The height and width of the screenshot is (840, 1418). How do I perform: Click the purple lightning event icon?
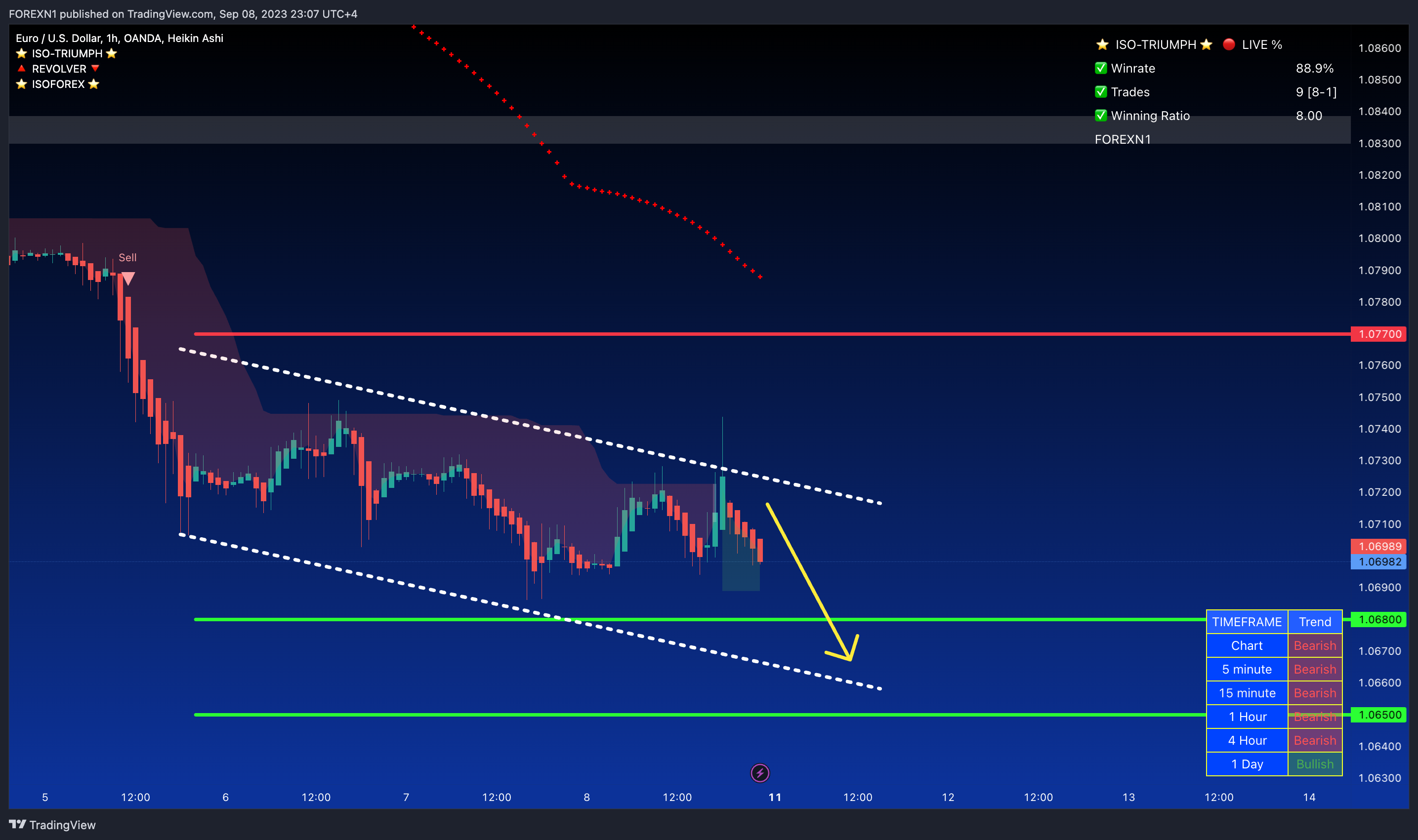[x=759, y=773]
